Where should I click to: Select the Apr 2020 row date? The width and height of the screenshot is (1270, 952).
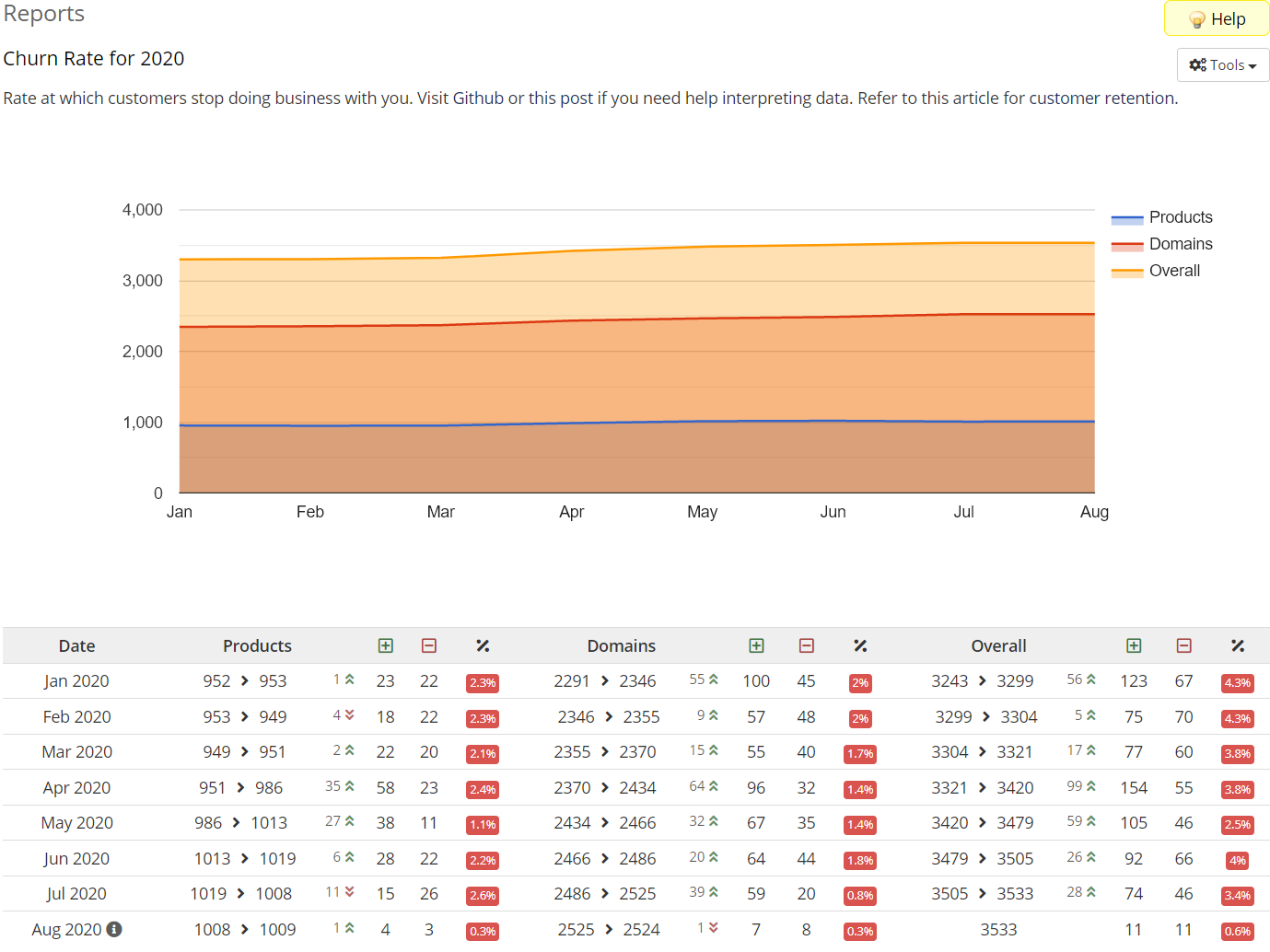click(x=77, y=788)
